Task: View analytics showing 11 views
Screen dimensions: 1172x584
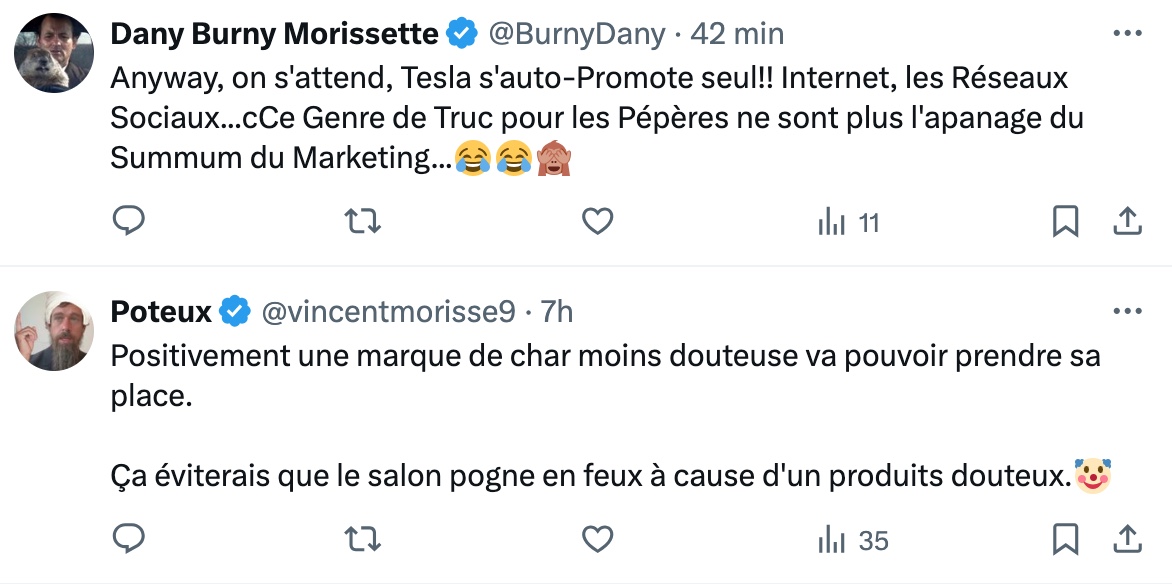Action: 848,222
